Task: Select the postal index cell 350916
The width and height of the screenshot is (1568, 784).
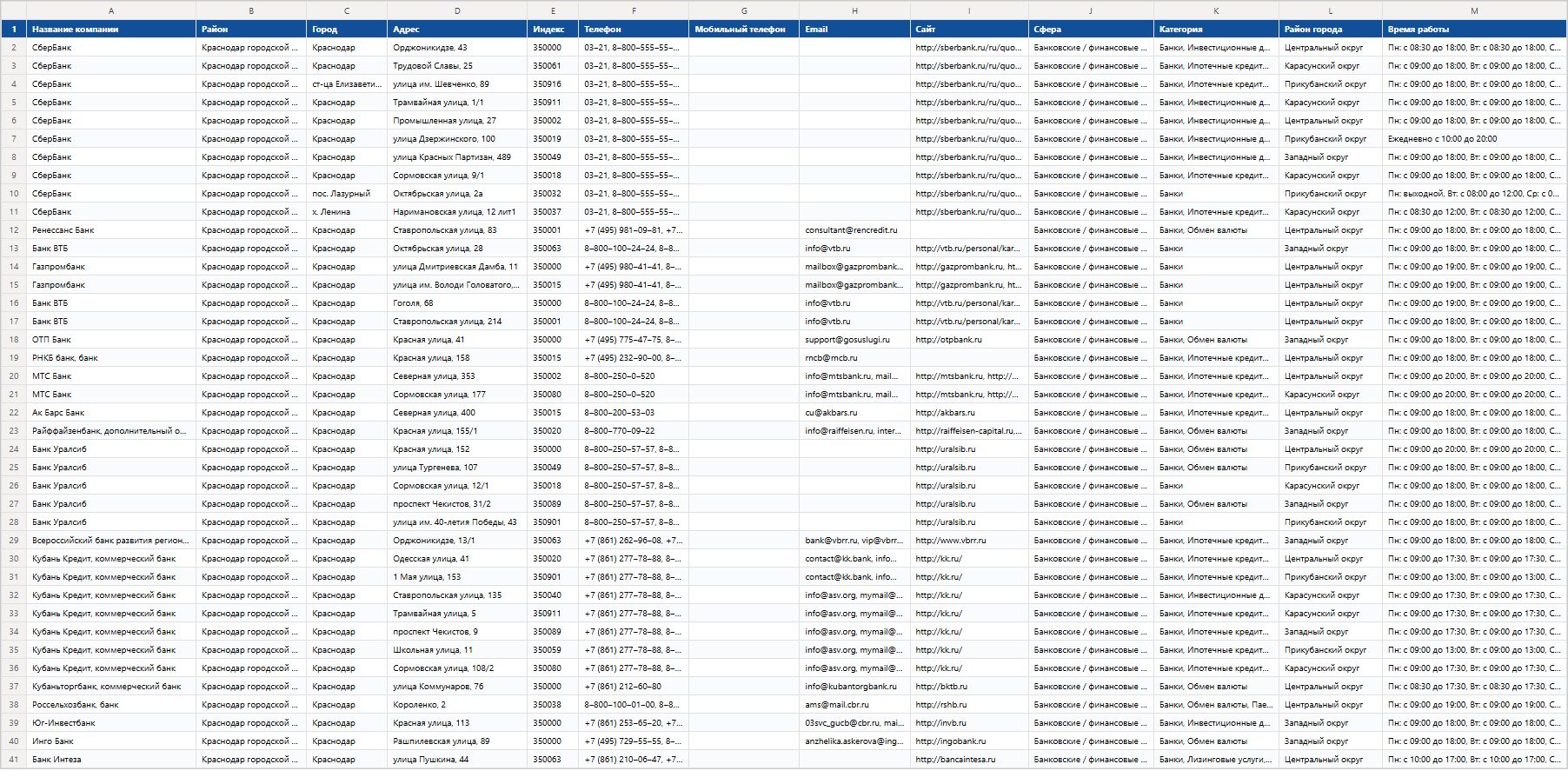Action: tap(553, 84)
